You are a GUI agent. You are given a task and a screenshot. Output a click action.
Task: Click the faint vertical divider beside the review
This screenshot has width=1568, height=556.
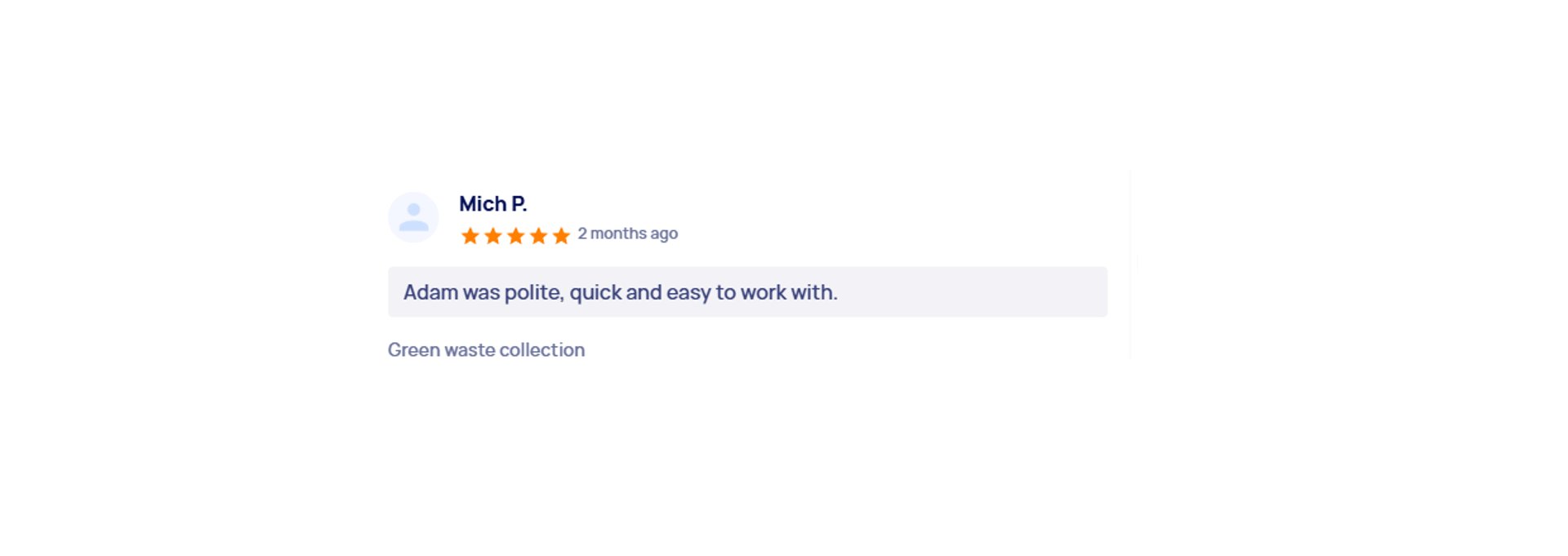pyautogui.click(x=1130, y=264)
